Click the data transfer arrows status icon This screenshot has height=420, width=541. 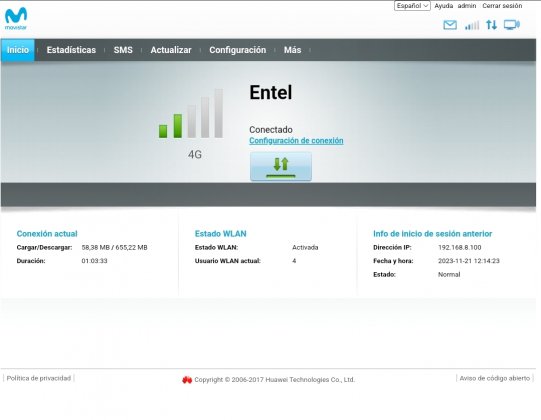491,25
